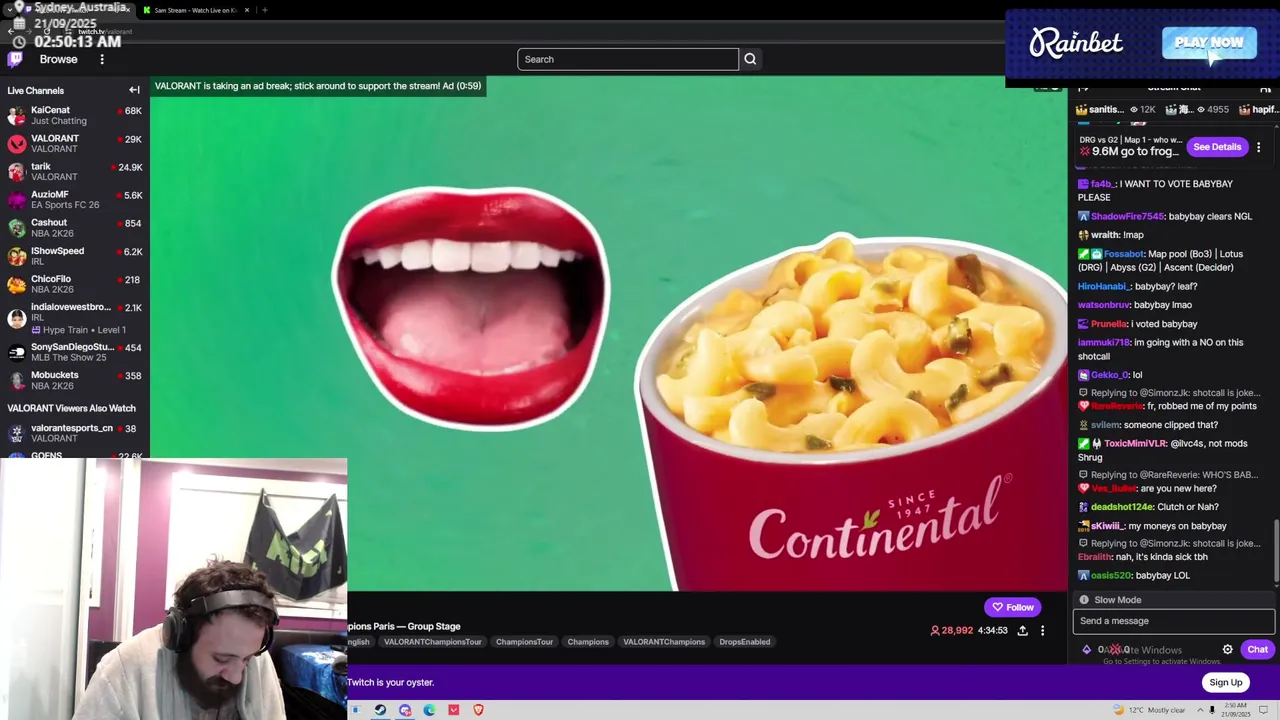Close the Sam Stream browser tab

coord(247,10)
